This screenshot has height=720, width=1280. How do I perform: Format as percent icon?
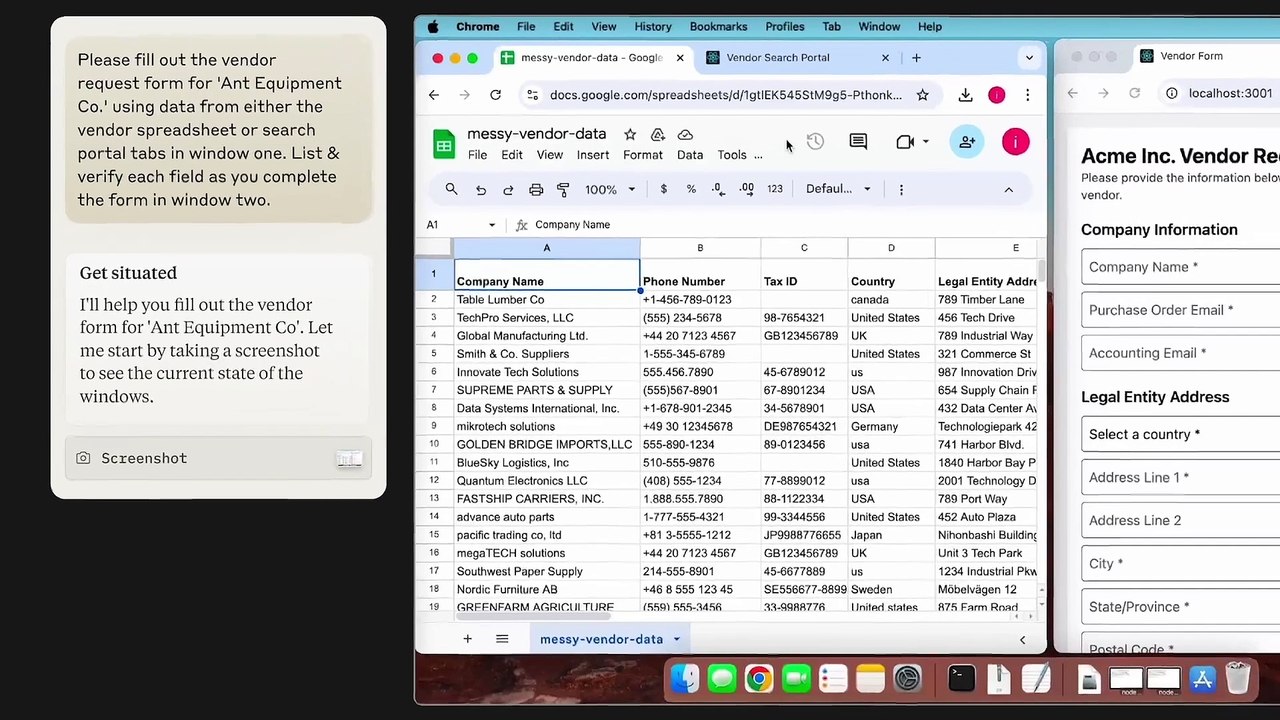click(691, 189)
